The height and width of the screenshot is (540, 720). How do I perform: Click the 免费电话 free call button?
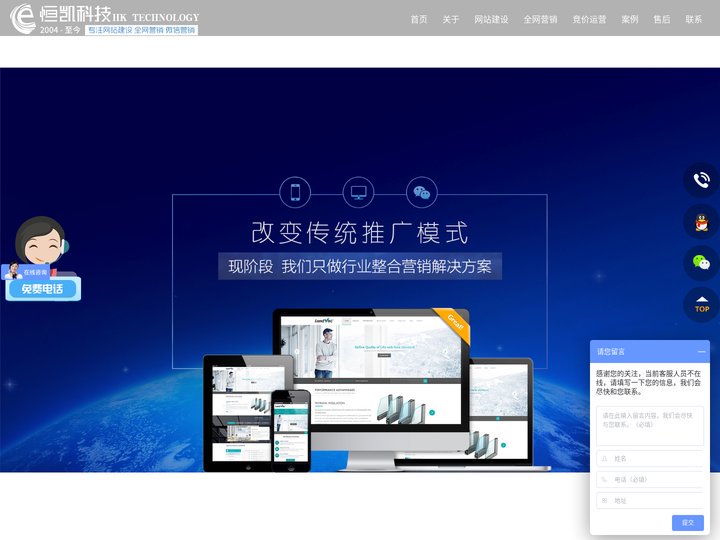(x=43, y=289)
